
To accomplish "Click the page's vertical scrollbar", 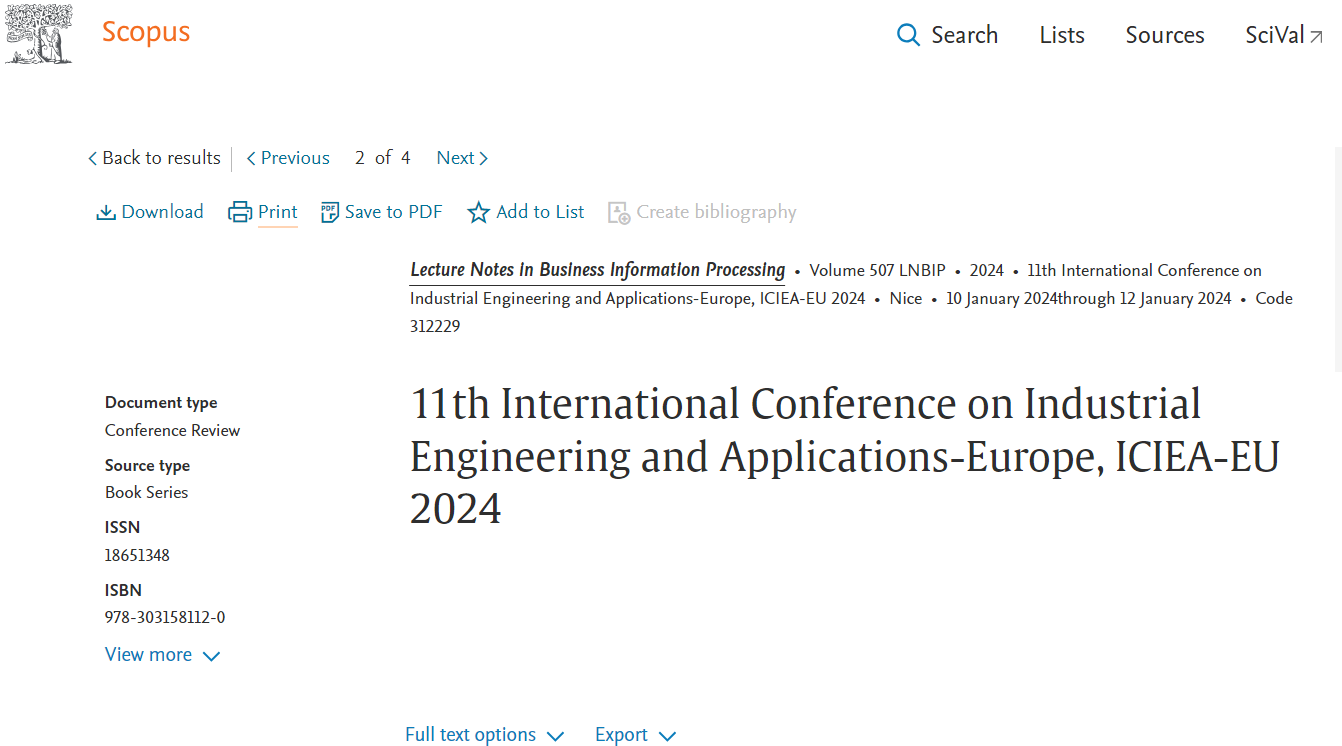I will [x=1338, y=260].
